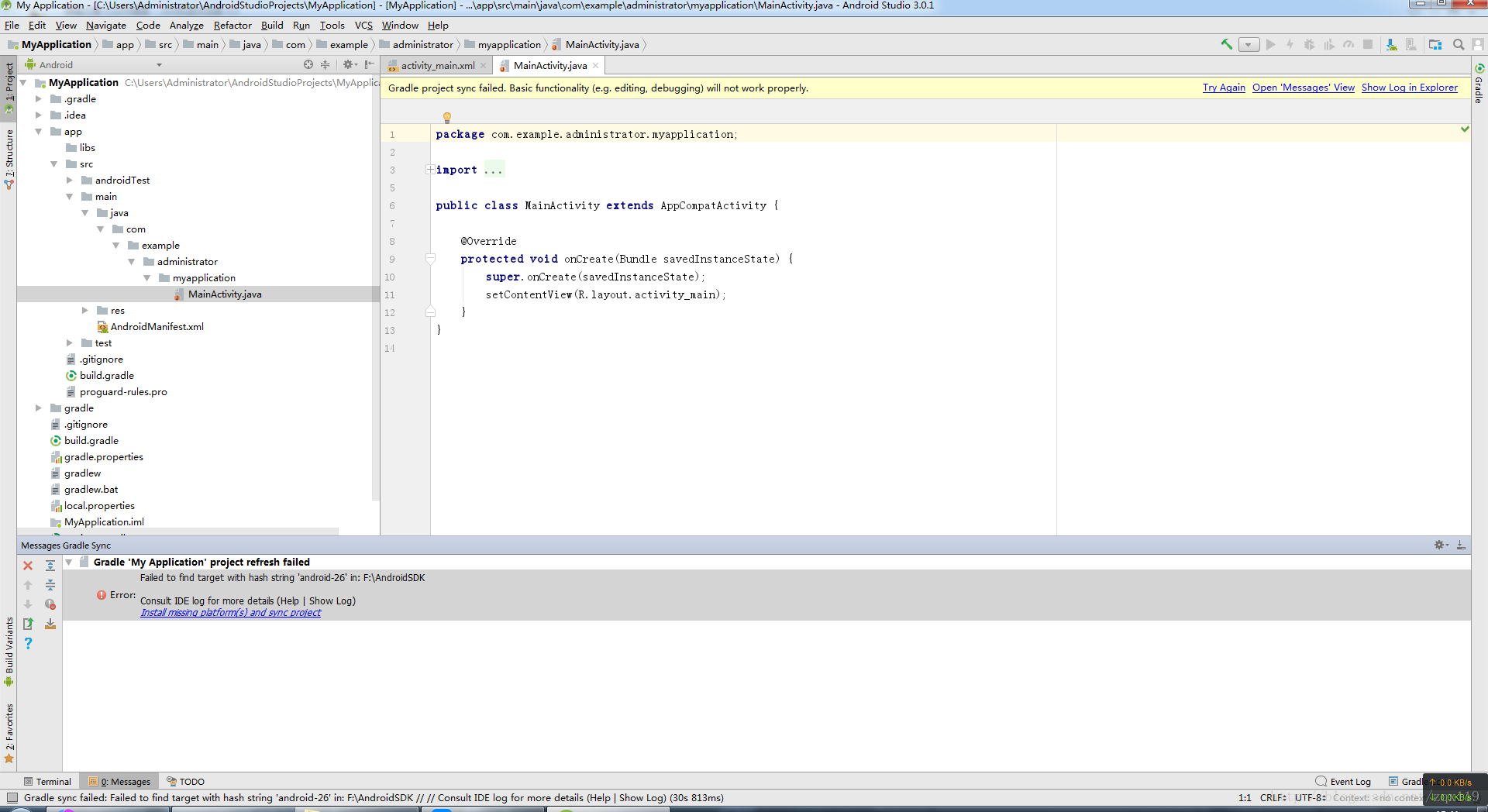
Task: Click the red X close messages icon
Action: (28, 566)
